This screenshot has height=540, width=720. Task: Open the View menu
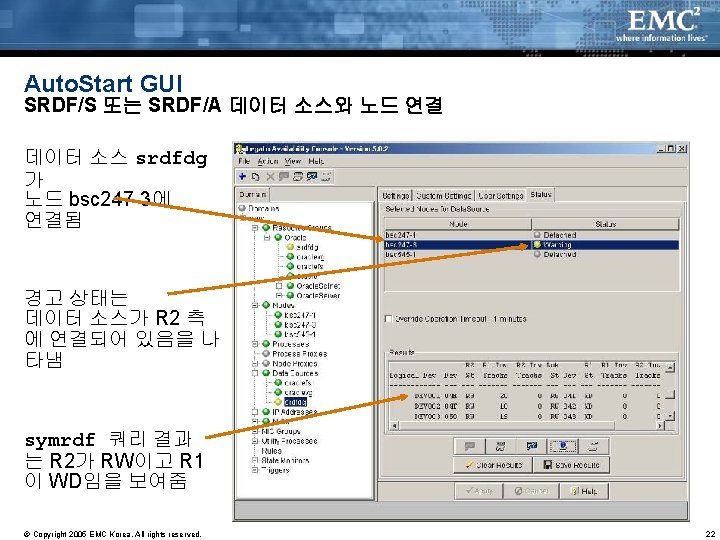point(292,161)
